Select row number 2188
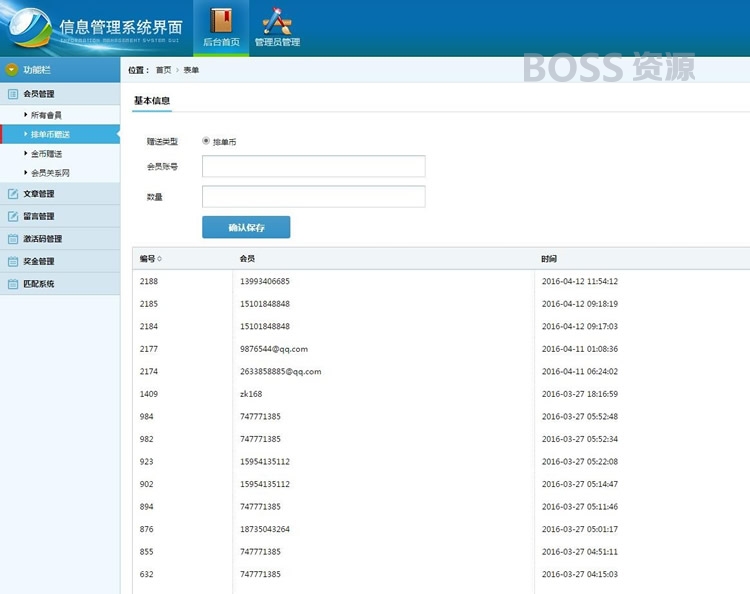The image size is (750, 594). click(149, 281)
